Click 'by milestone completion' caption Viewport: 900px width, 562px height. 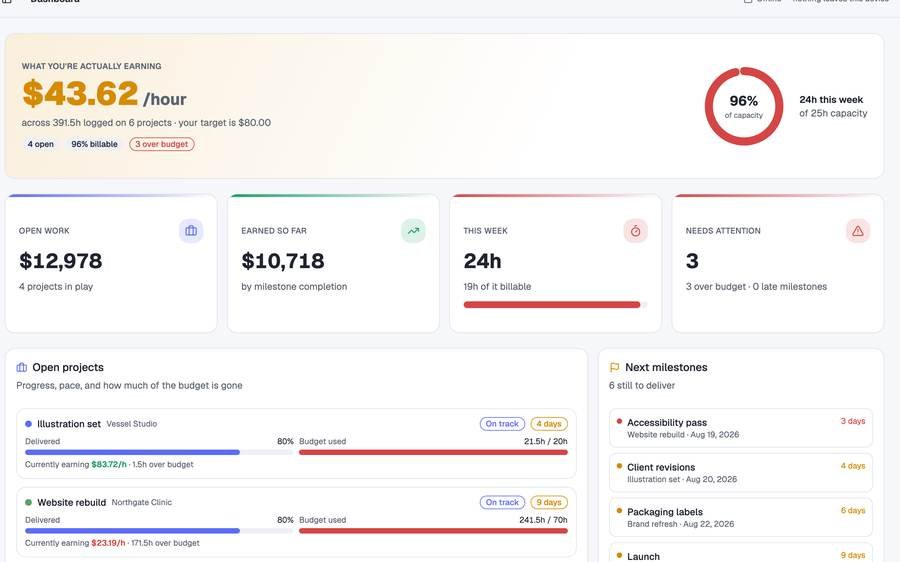click(294, 286)
